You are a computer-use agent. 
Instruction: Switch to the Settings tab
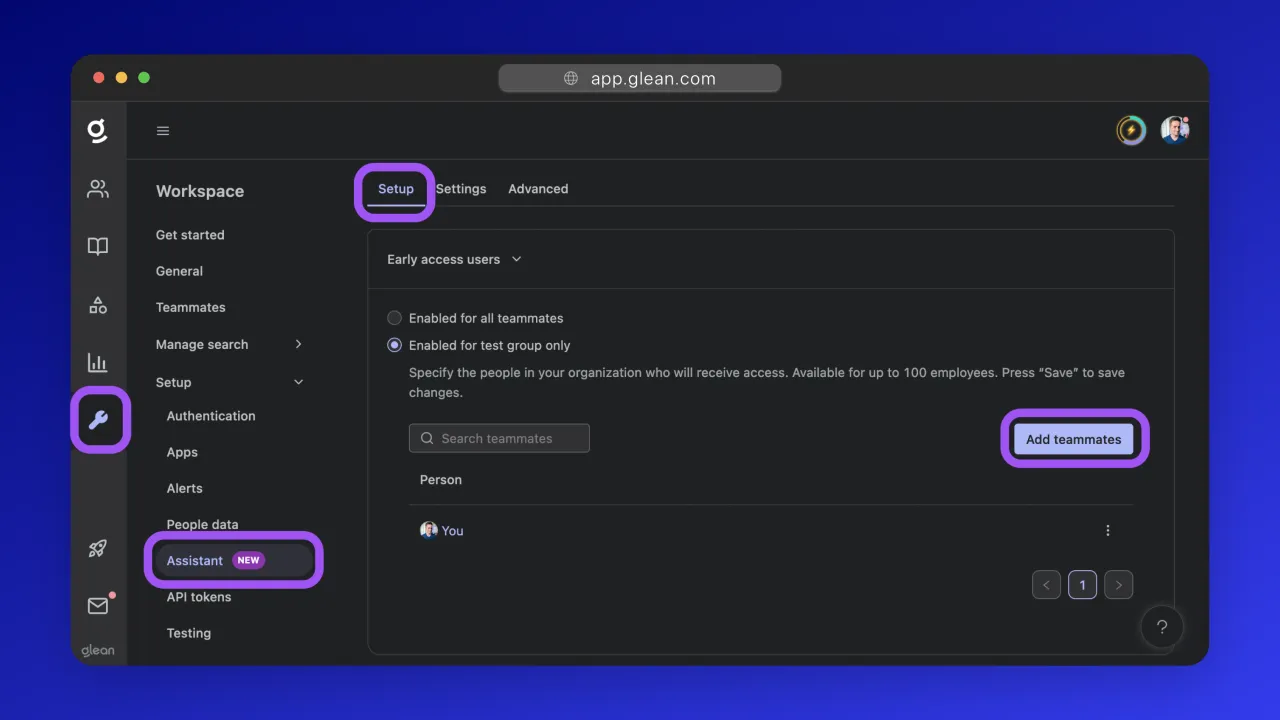(461, 189)
